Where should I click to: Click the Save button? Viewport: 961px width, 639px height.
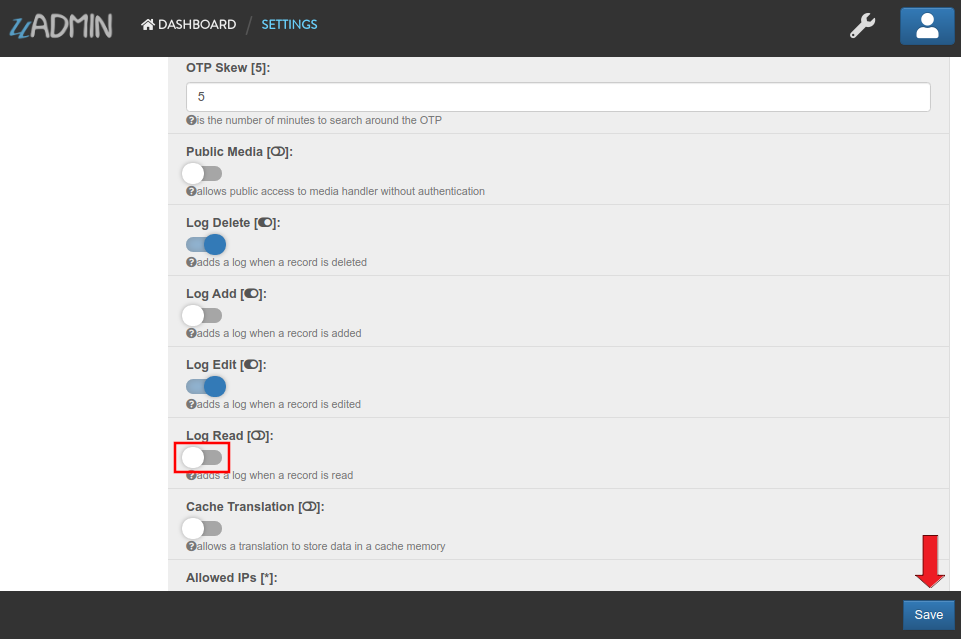(x=929, y=614)
